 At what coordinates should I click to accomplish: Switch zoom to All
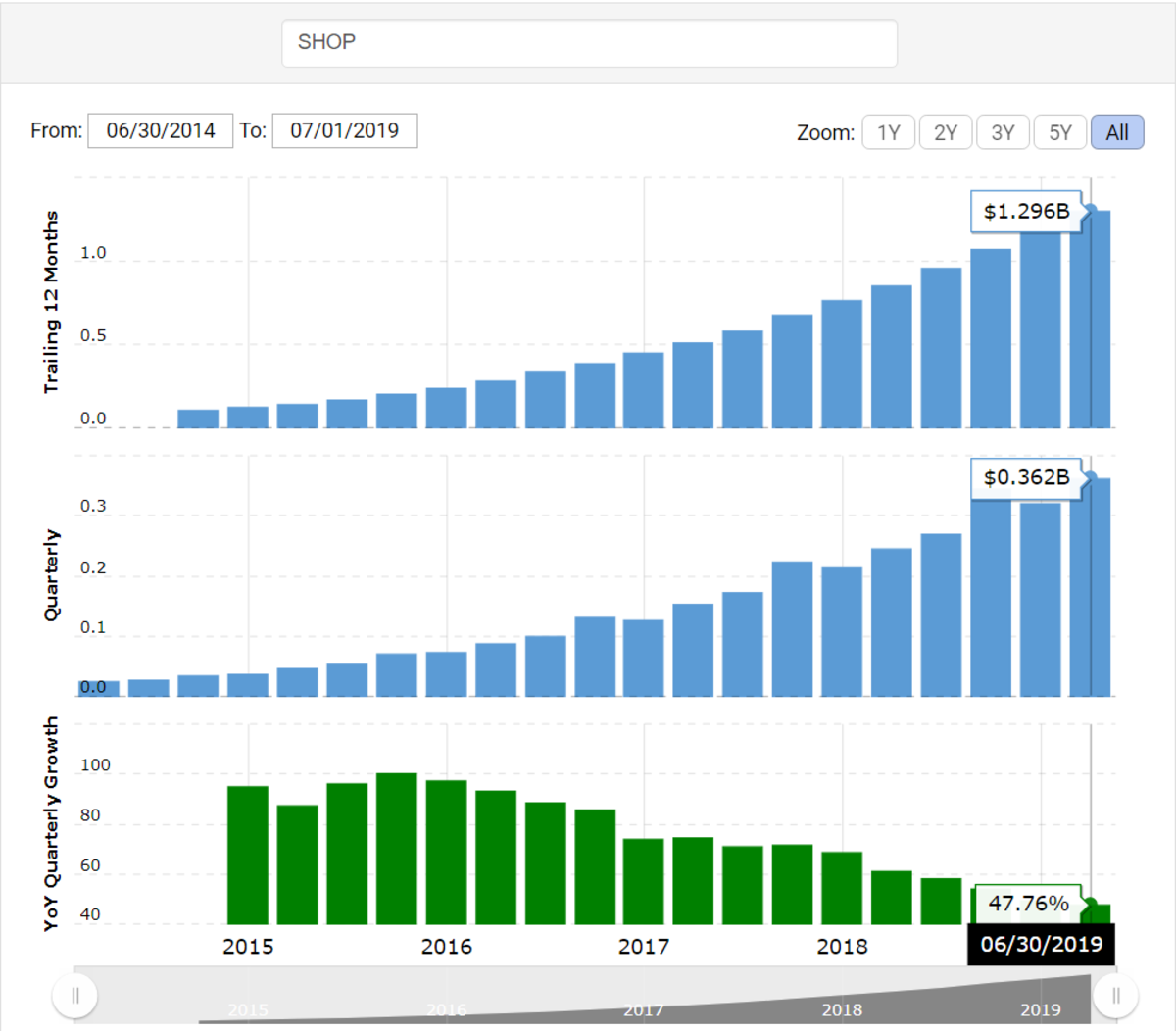[1117, 132]
